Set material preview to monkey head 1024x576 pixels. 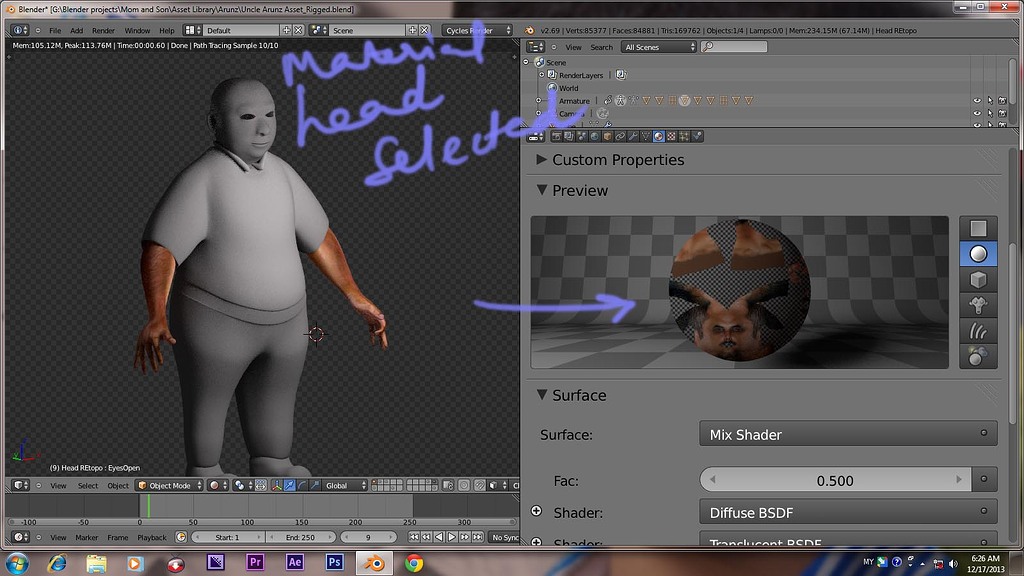978,305
